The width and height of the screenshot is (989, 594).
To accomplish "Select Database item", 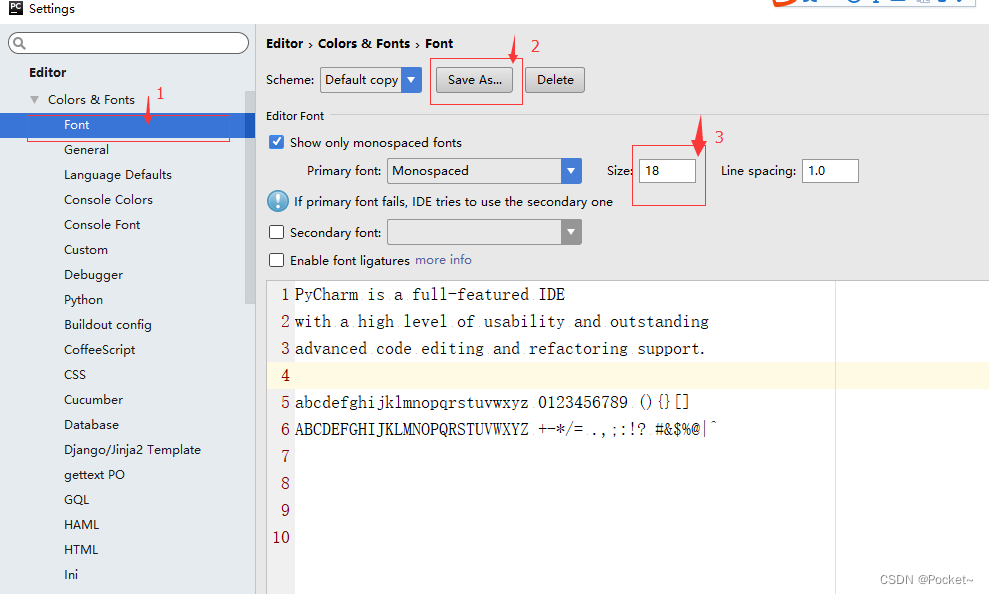I will (x=91, y=424).
